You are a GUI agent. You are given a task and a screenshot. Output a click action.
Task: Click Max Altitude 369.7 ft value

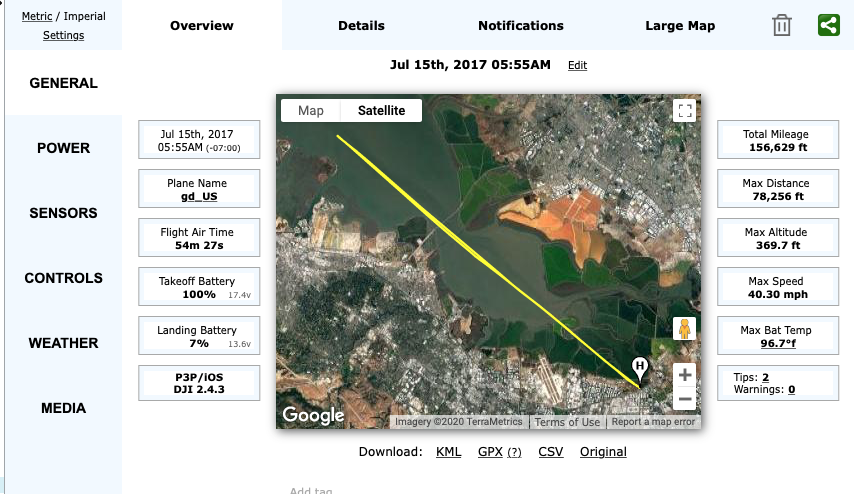pyautogui.click(x=778, y=246)
